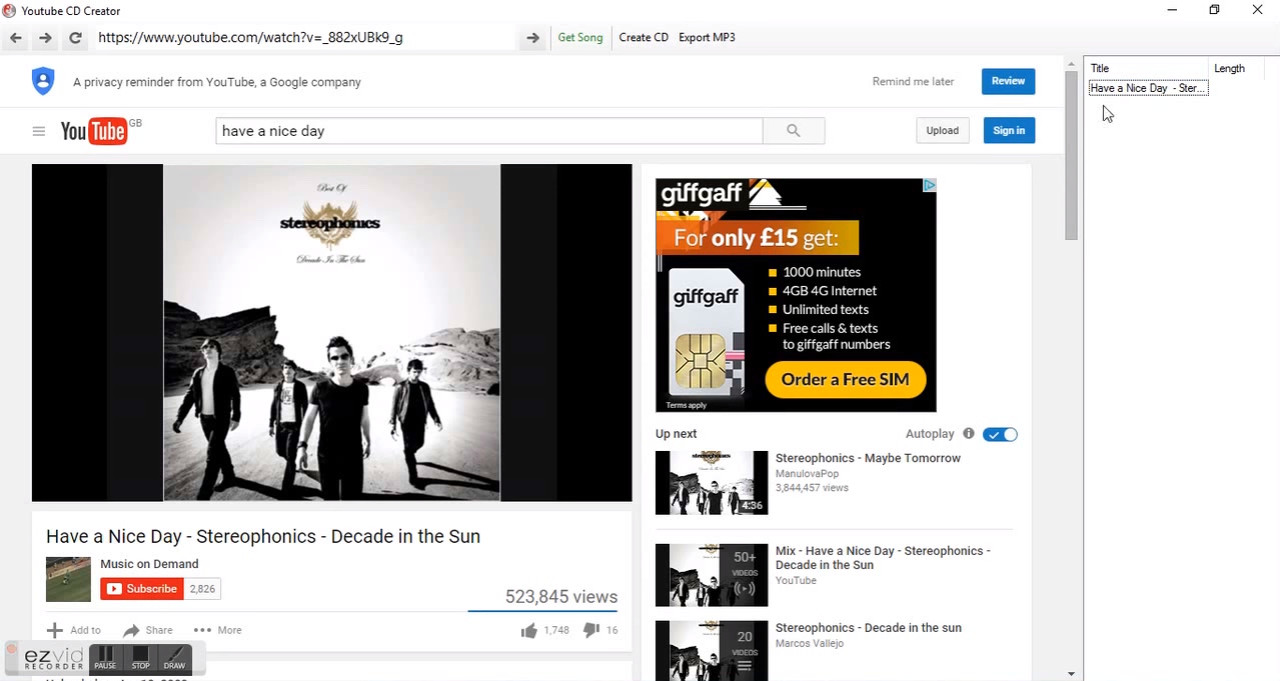Click the Marcos Vallejo channel name
The width and height of the screenshot is (1280, 681).
809,644
